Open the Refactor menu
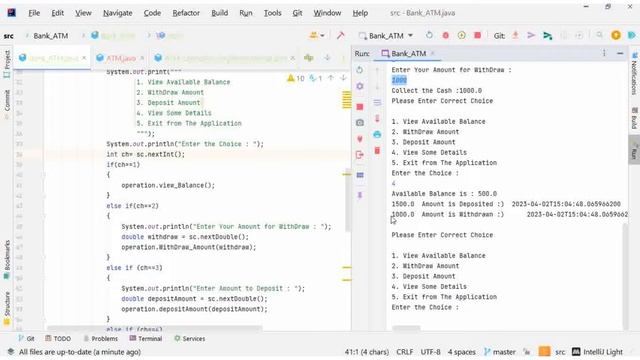Viewport: 640px width, 360px height. 186,13
